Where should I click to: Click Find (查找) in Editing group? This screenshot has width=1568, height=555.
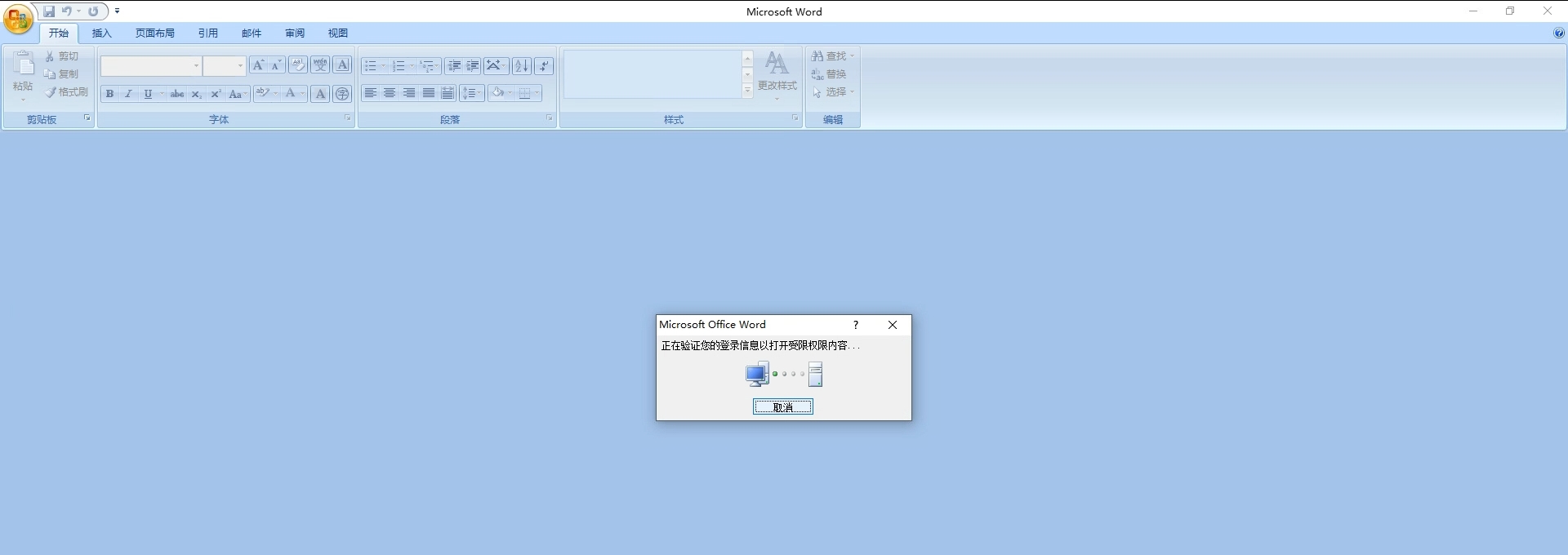833,56
